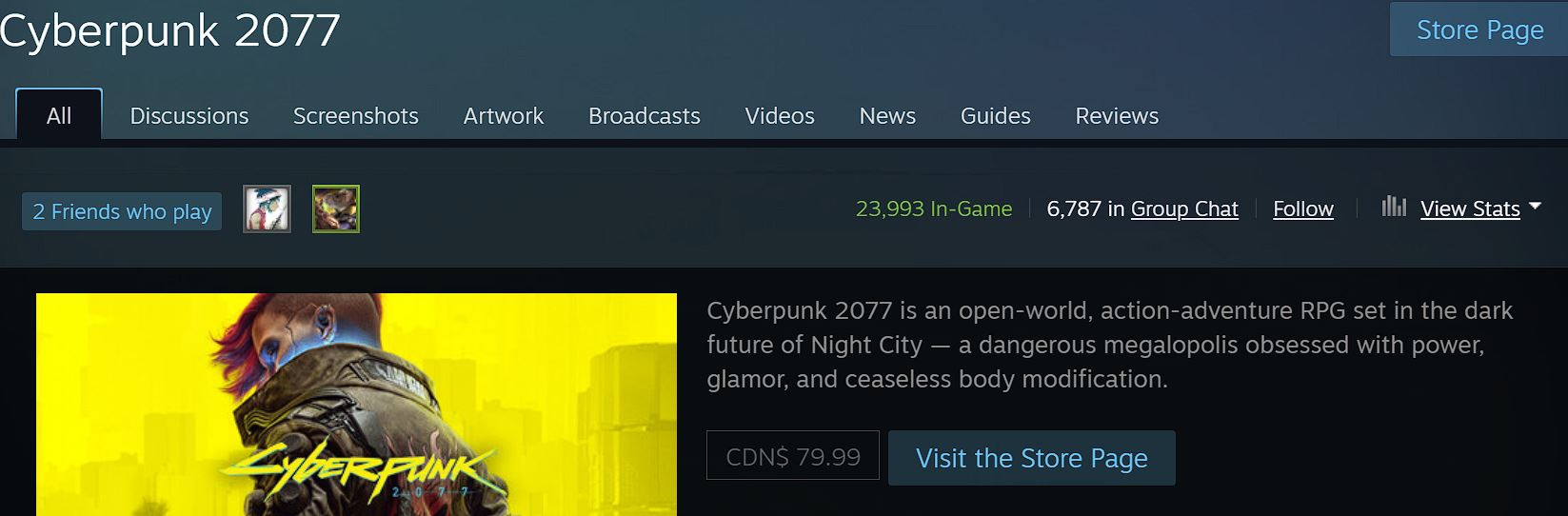Open the News tab
The height and width of the screenshot is (516, 1568).
coord(887,116)
